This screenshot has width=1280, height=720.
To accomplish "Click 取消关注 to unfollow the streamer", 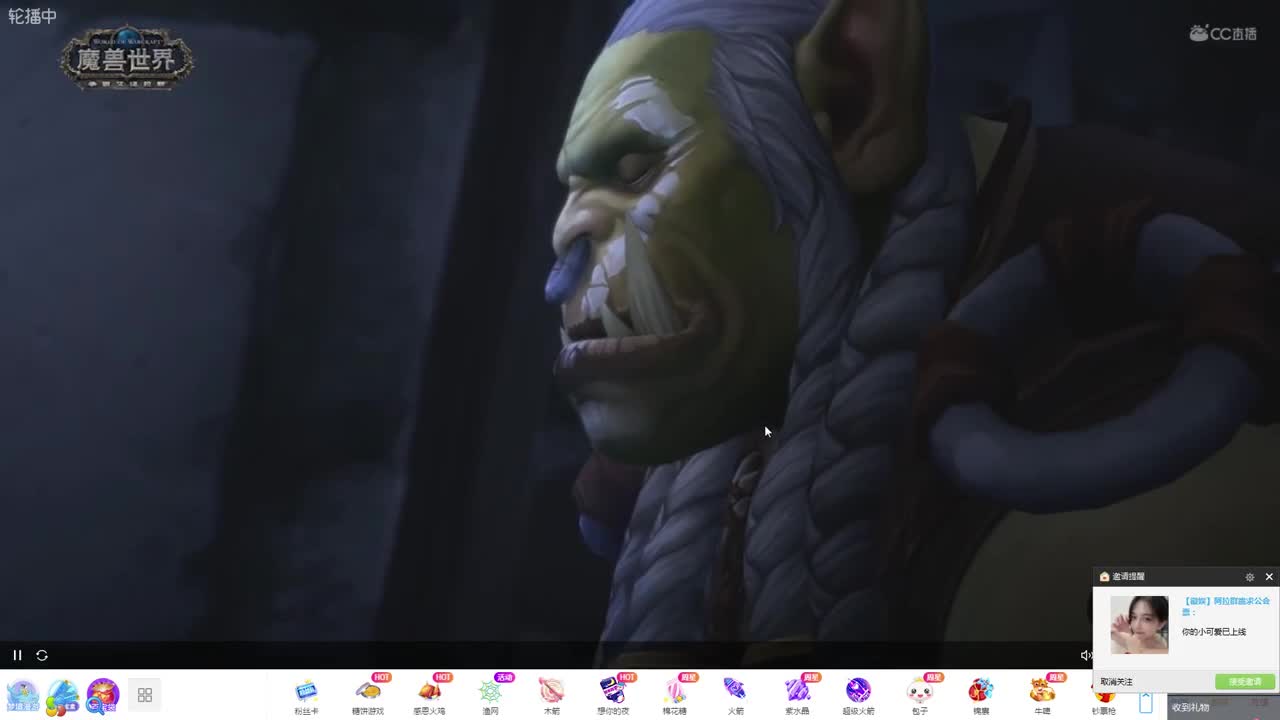I will (x=1116, y=682).
